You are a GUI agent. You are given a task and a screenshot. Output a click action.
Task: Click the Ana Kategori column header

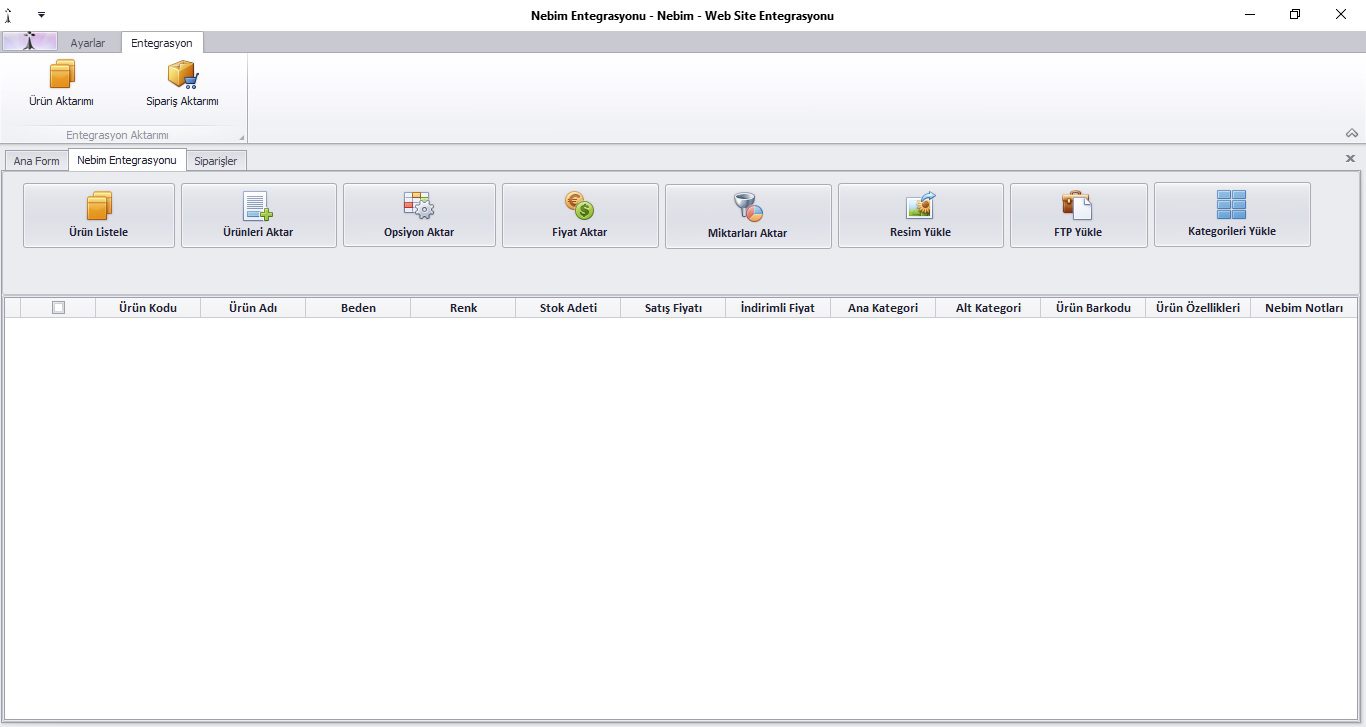tap(883, 308)
